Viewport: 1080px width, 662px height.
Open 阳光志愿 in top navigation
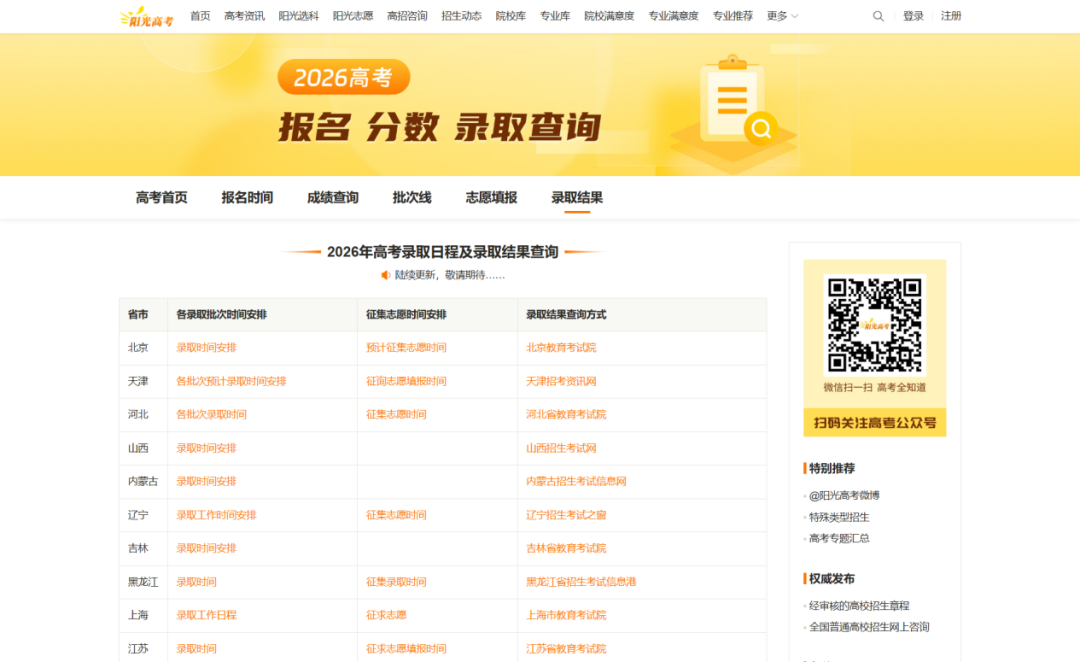(x=353, y=16)
